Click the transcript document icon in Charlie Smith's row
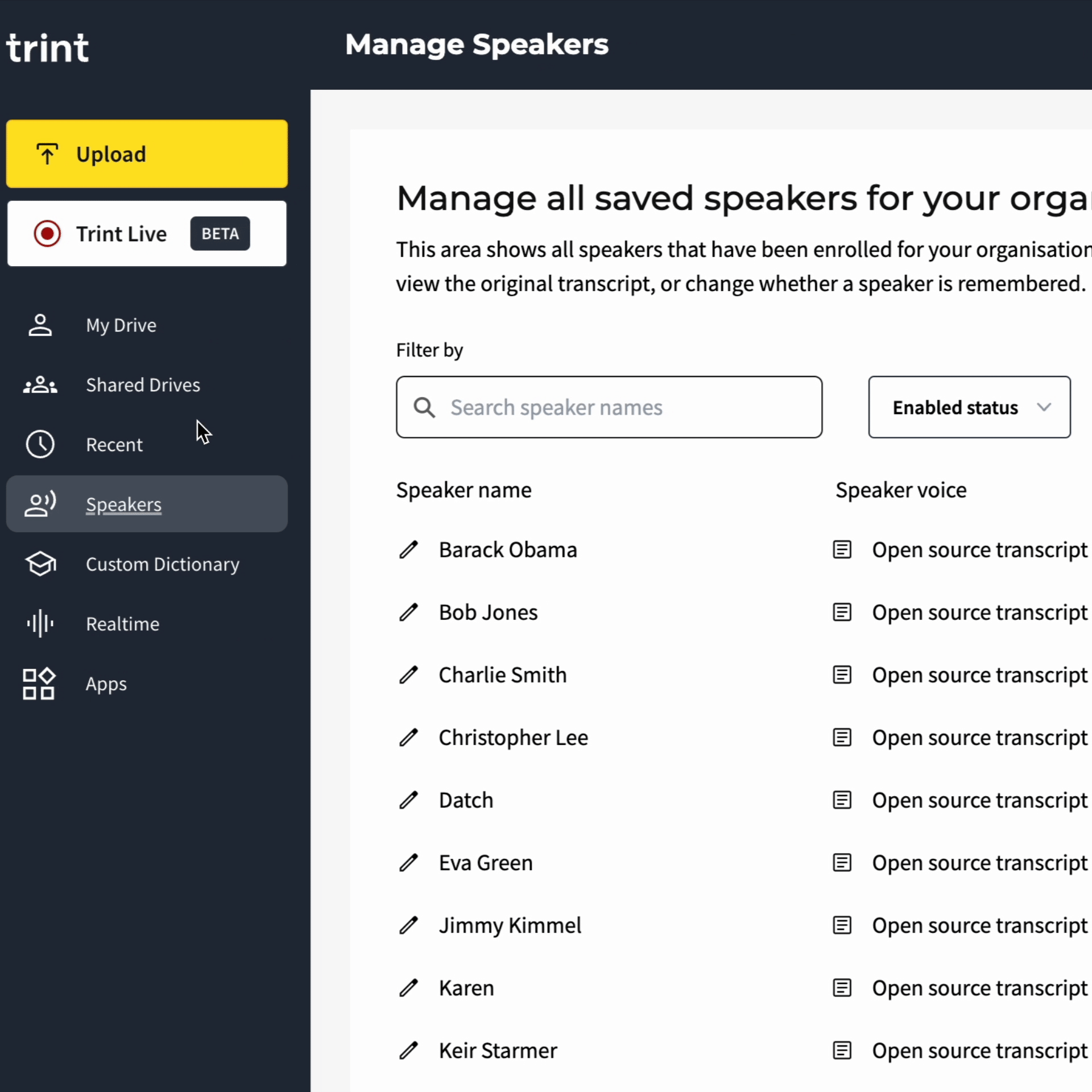The image size is (1092, 1092). 842,675
